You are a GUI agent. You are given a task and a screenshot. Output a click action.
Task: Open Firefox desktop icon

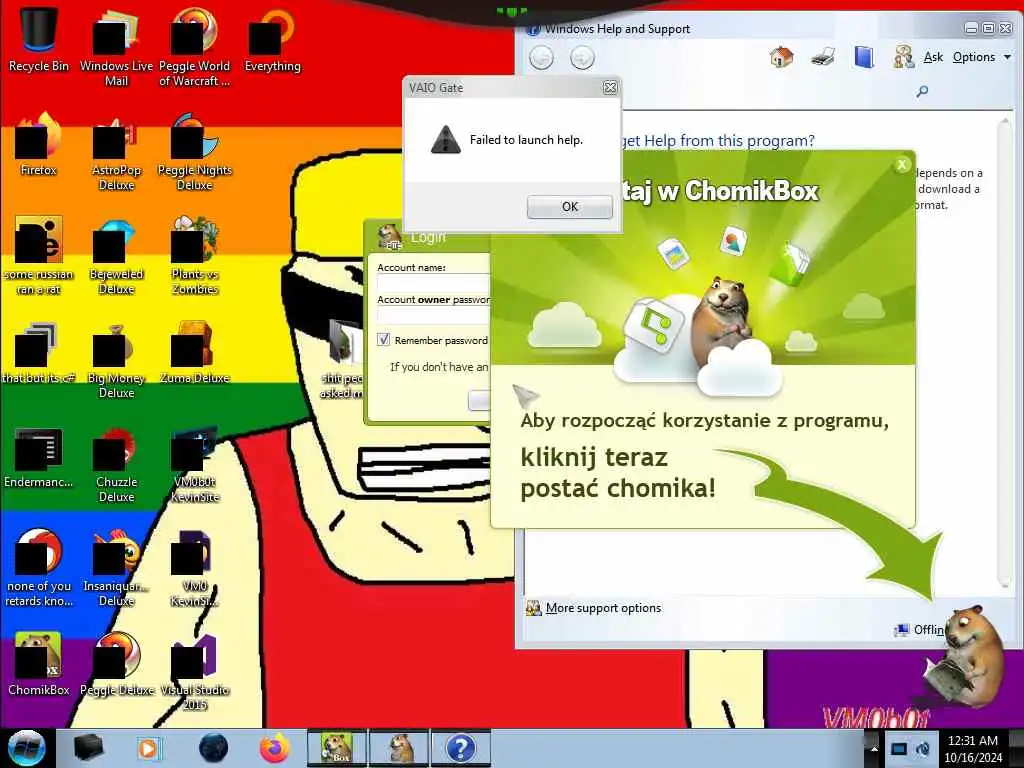39,144
